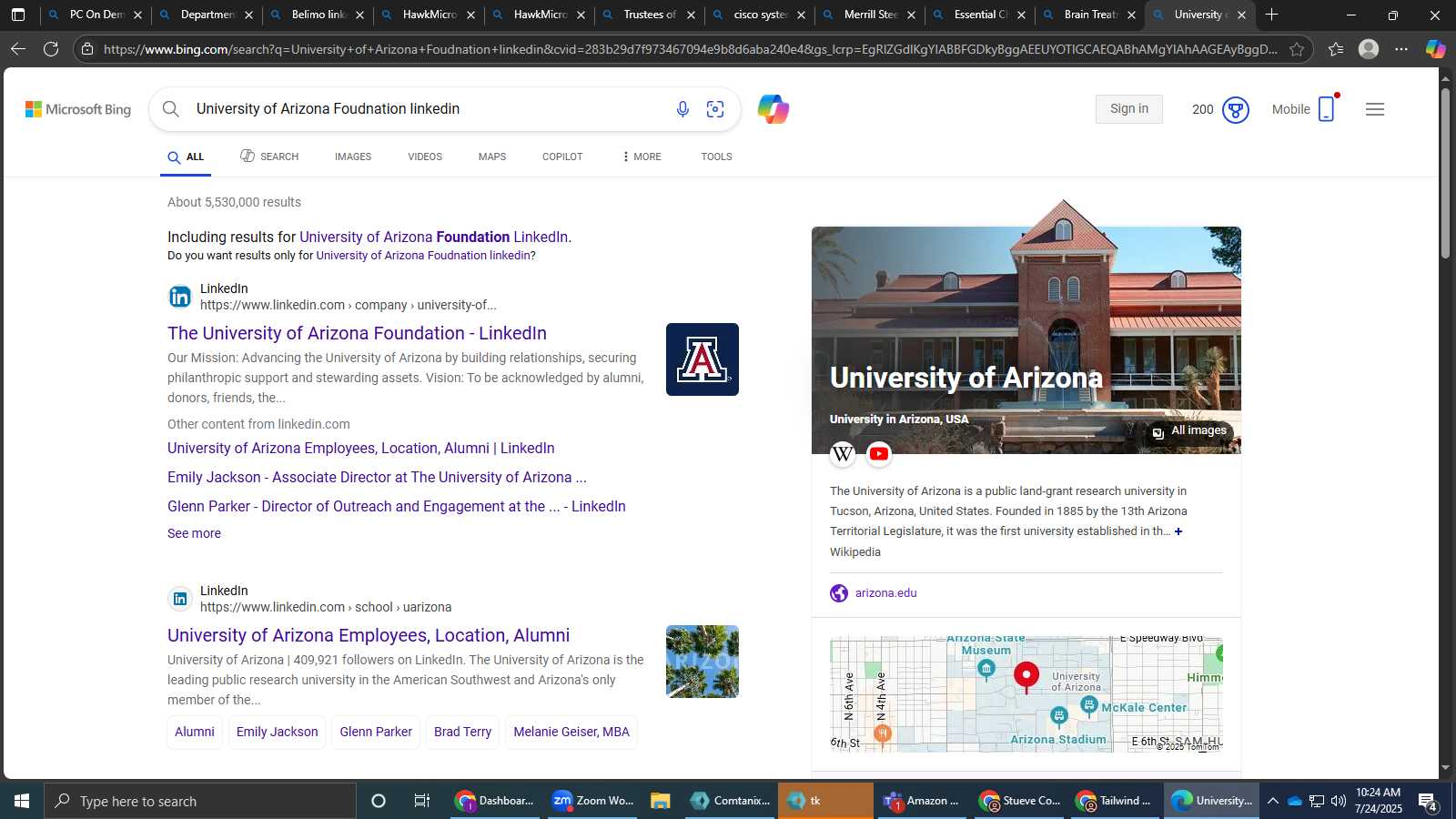Open Wikipedia icon under University of Arizona
This screenshot has height=819, width=1456.
click(843, 453)
